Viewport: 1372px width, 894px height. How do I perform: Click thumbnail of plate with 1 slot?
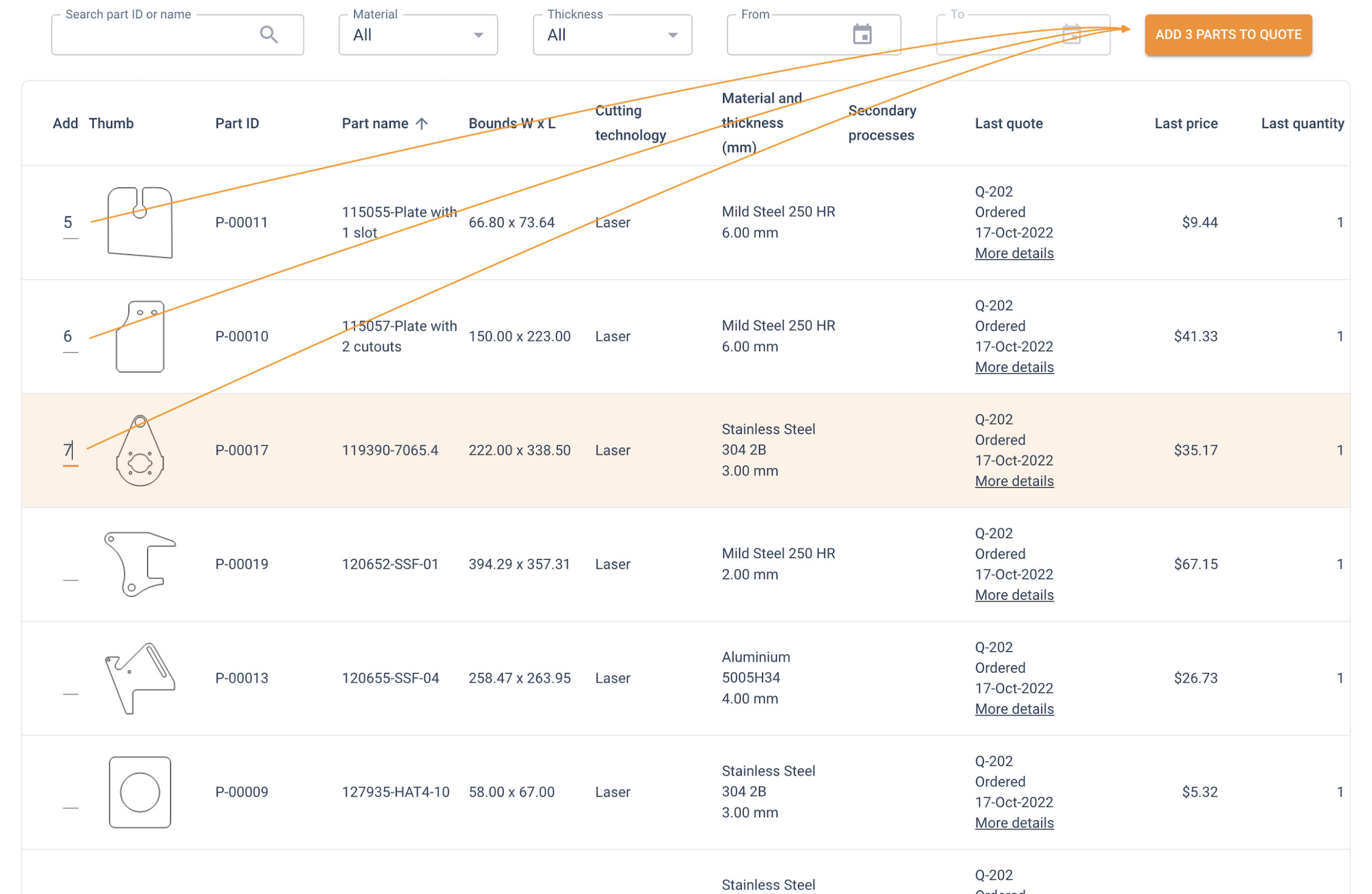[139, 222]
